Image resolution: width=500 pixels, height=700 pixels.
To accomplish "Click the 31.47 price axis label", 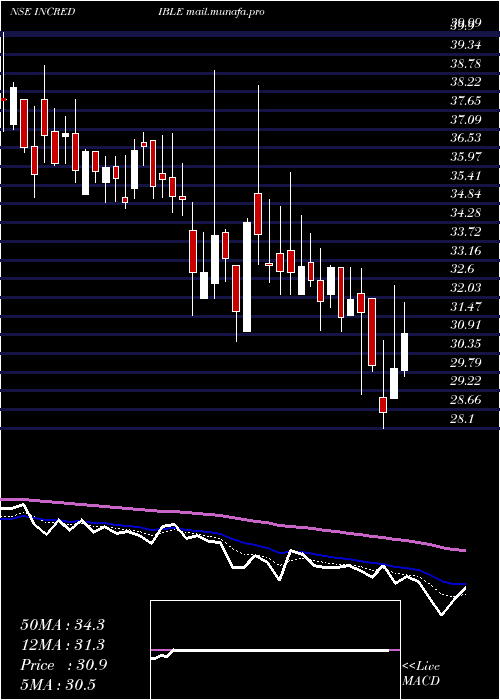I will click(466, 306).
